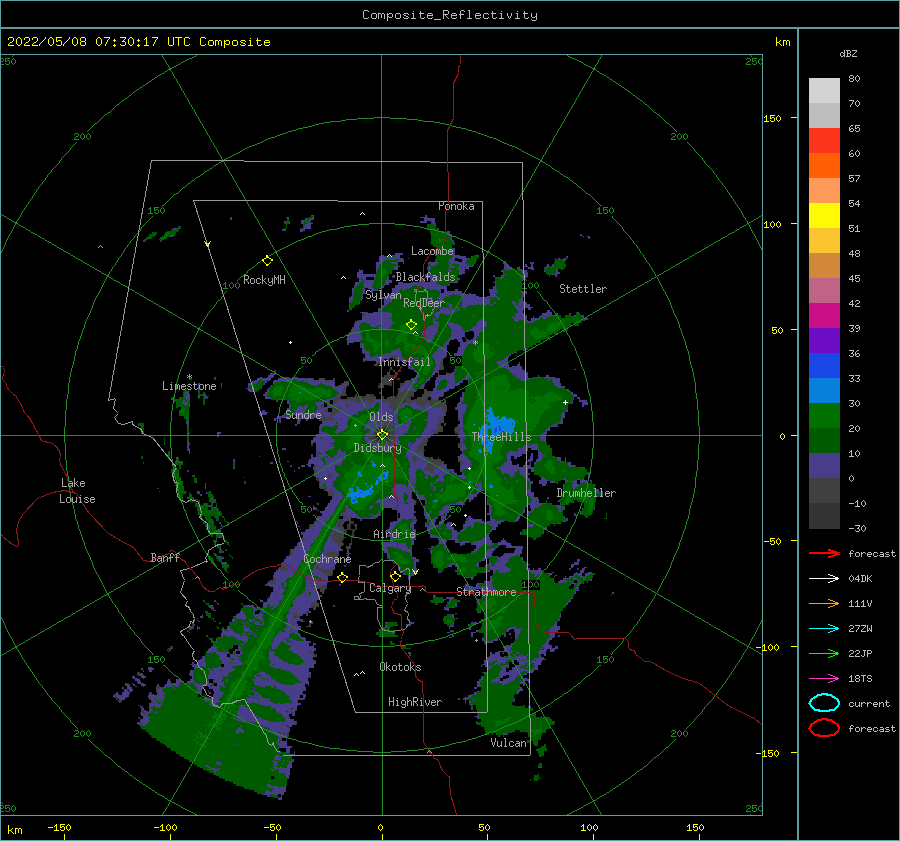The image size is (900, 841).
Task: Click the Banff label
Action: point(165,557)
